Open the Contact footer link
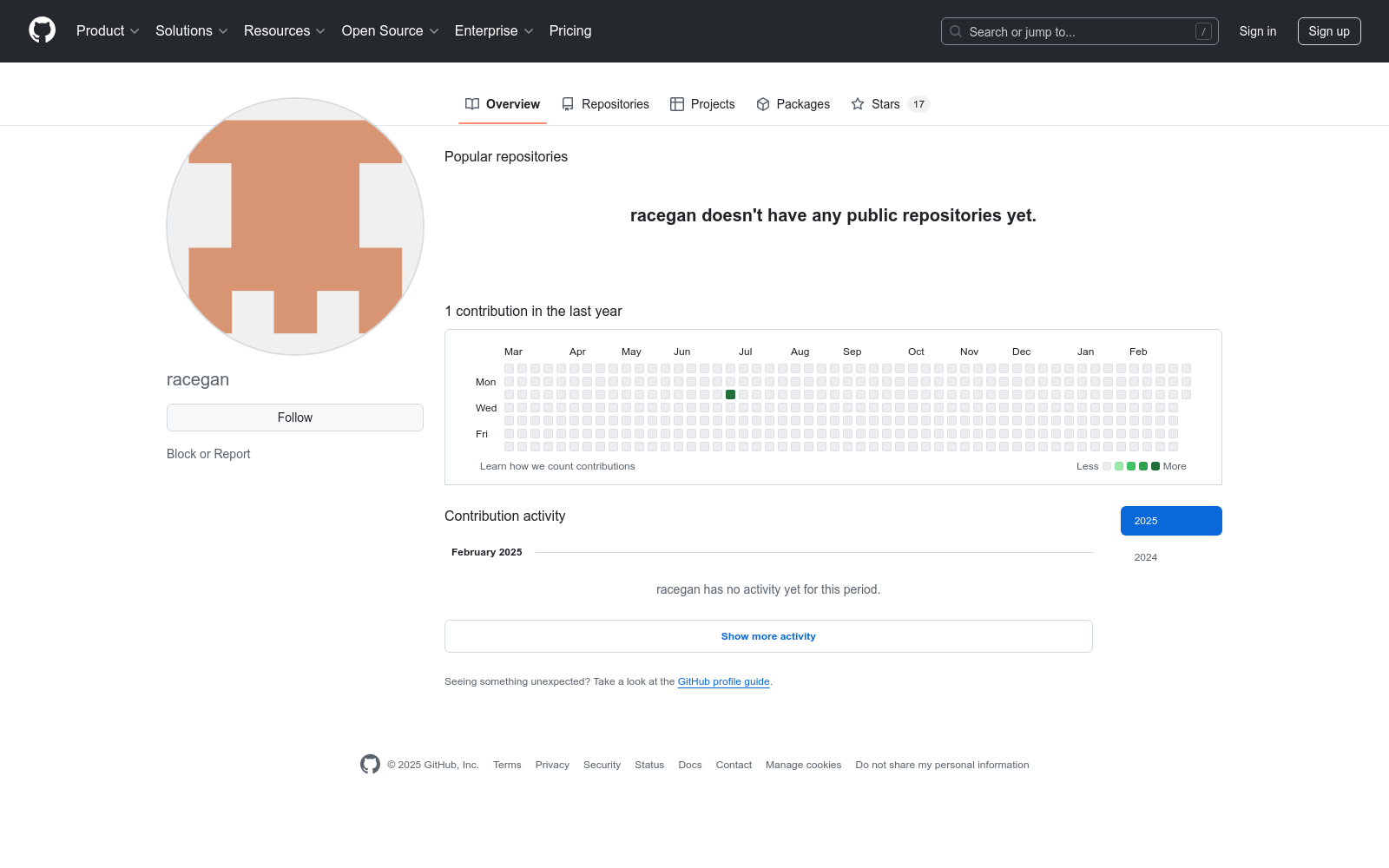This screenshot has width=1389, height=868. point(734,765)
